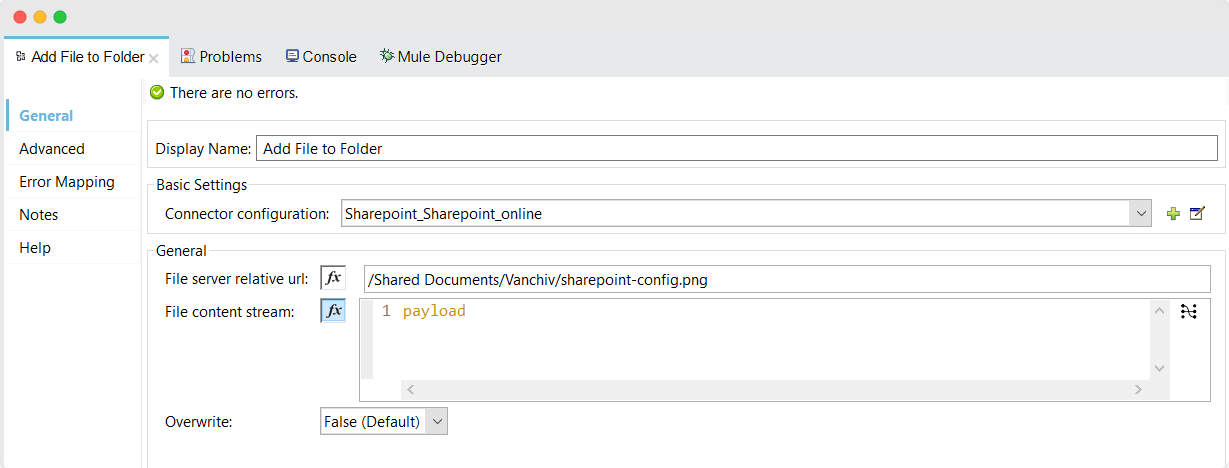The width and height of the screenshot is (1229, 468).
Task: Switch to the Problems tab
Action: (x=221, y=57)
